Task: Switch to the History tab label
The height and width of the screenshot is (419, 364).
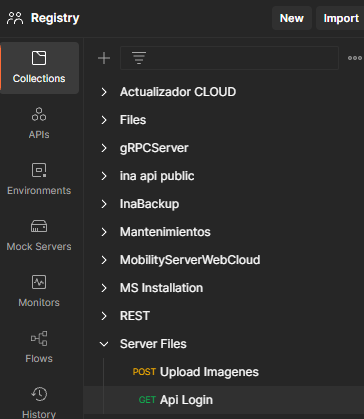Action: 39,414
